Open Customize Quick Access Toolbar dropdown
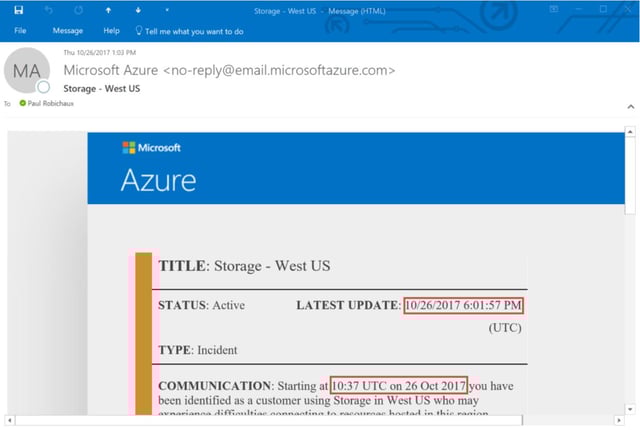 167,10
